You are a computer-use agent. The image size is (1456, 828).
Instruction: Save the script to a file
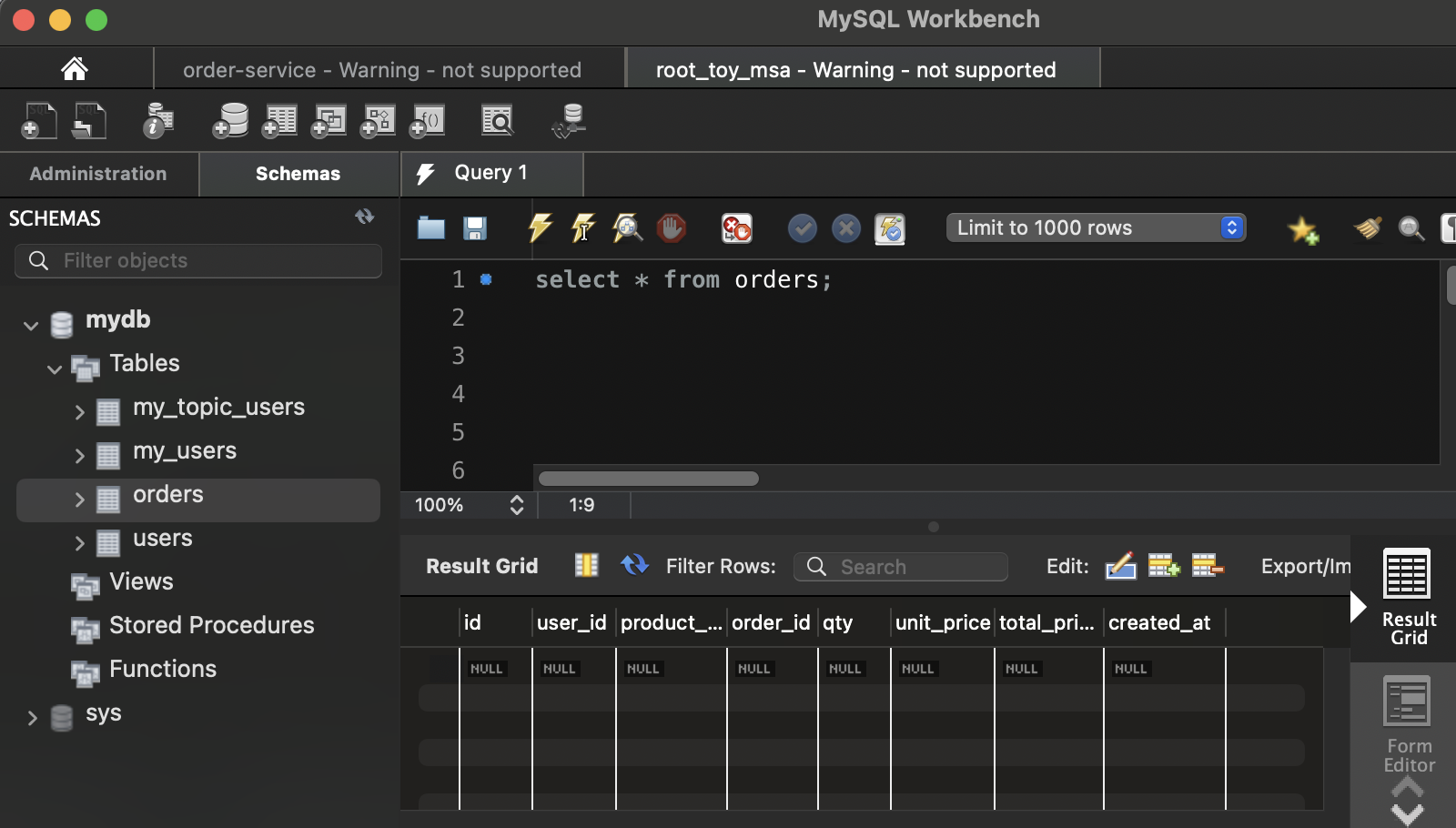[x=475, y=228]
